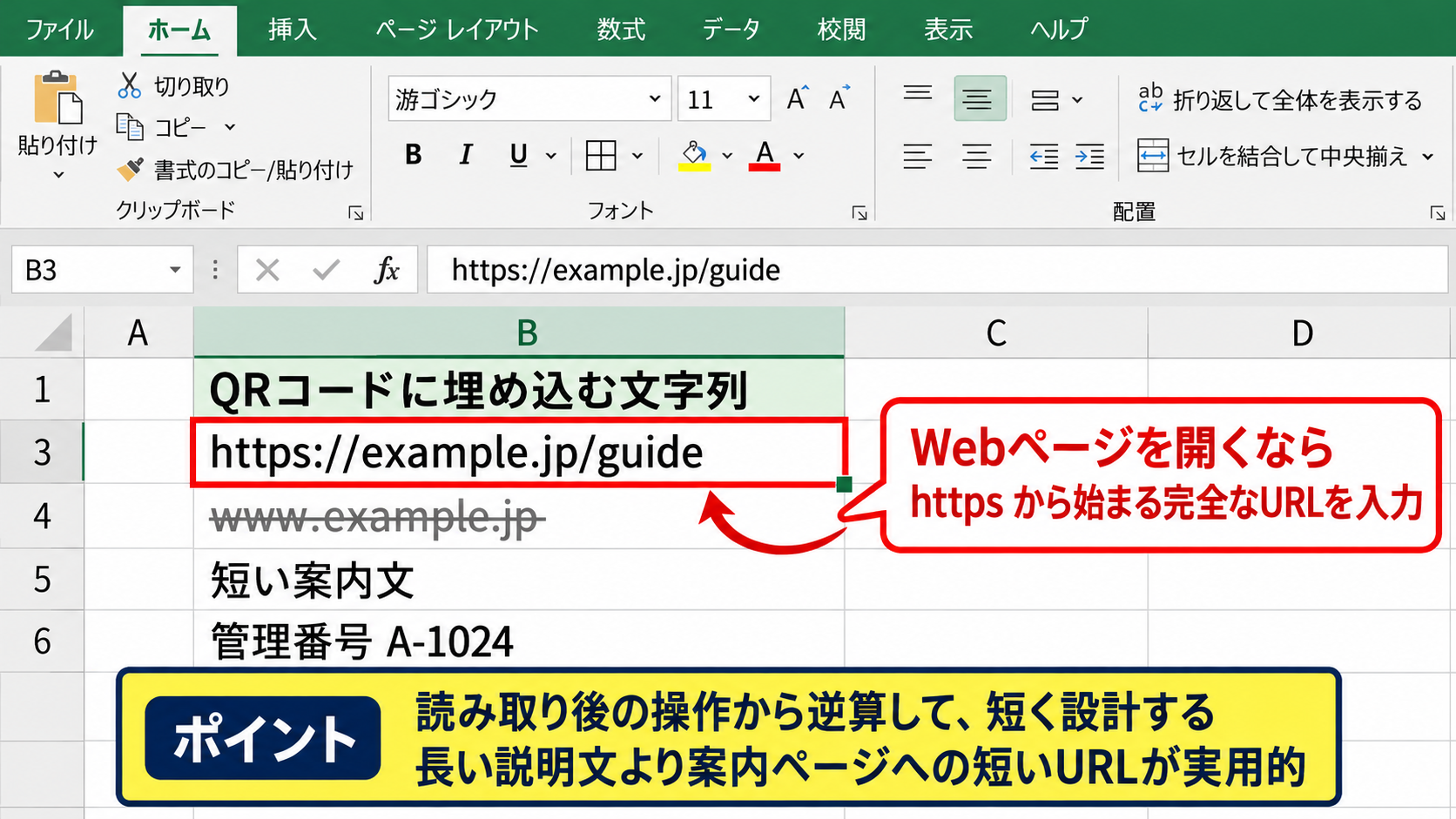Viewport: 1456px width, 819px height.
Task: Select column B header
Action: point(519,332)
